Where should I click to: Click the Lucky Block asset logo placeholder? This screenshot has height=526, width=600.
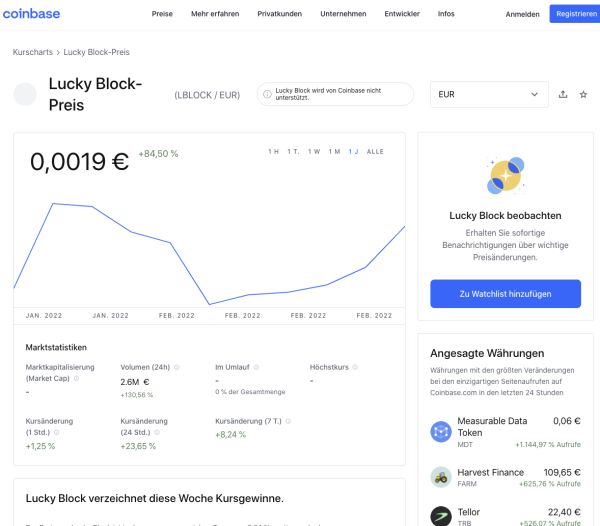point(25,94)
